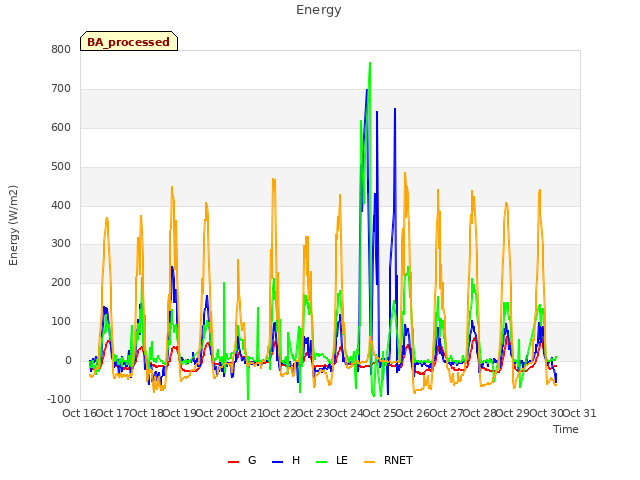This screenshot has height=480, width=640.
Task: Click the red G legend color marker
Action: coord(233,462)
